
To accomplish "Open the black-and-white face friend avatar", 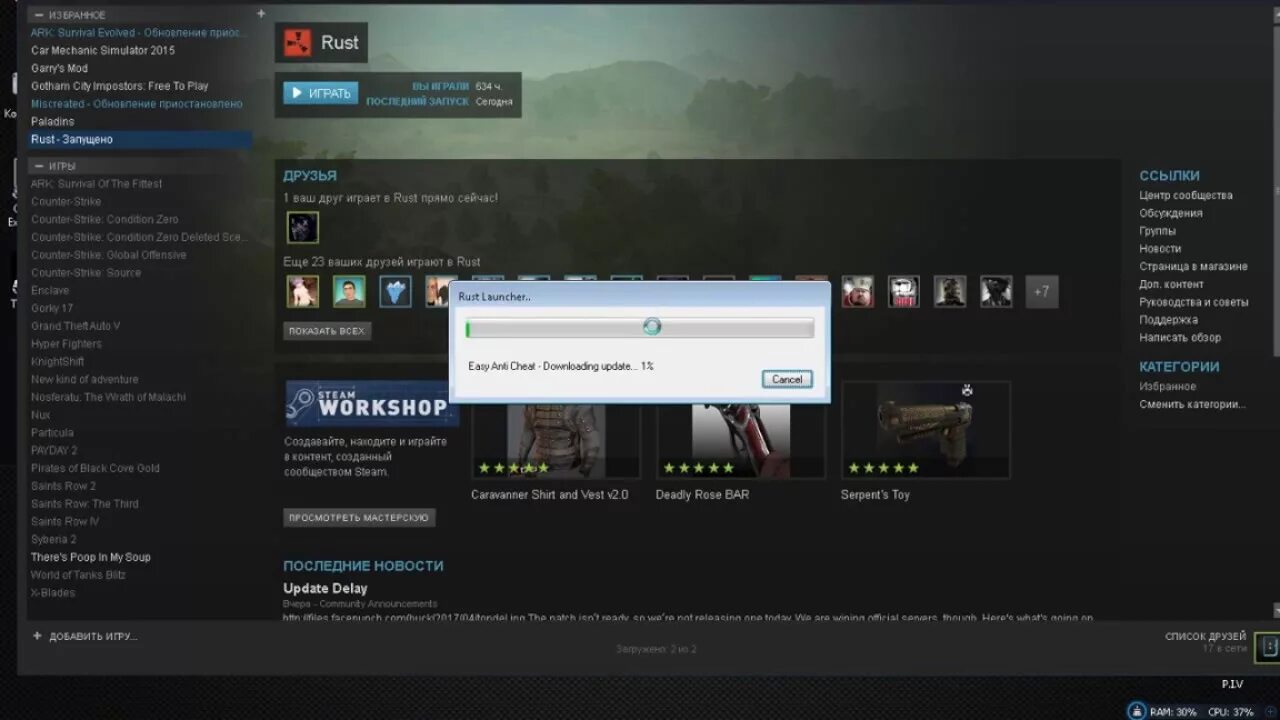I will [996, 291].
